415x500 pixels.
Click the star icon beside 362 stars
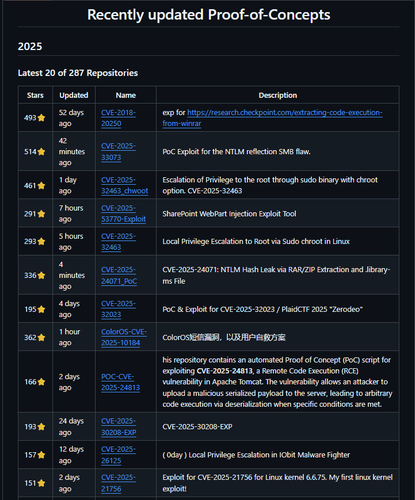pos(41,337)
